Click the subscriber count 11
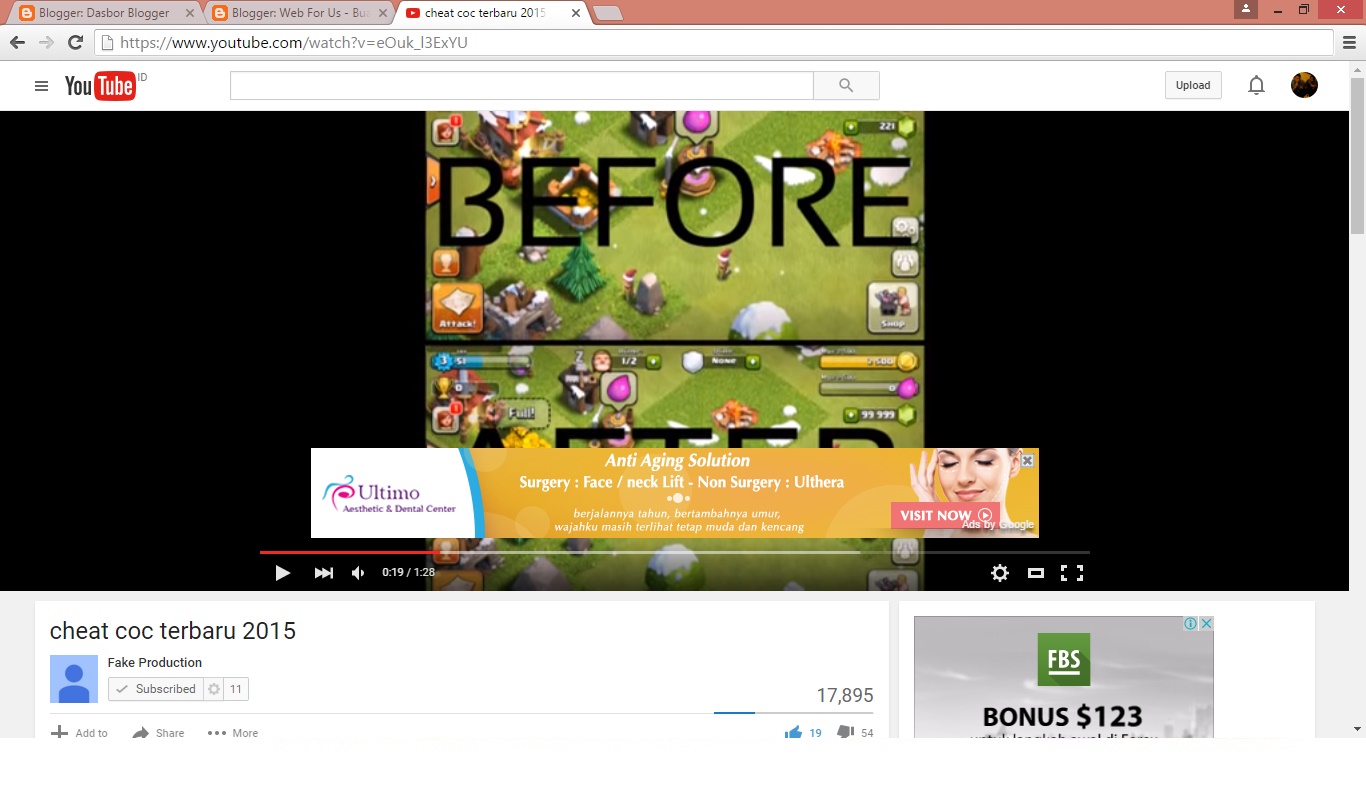Screen dimensions: 1366x804 pos(236,689)
